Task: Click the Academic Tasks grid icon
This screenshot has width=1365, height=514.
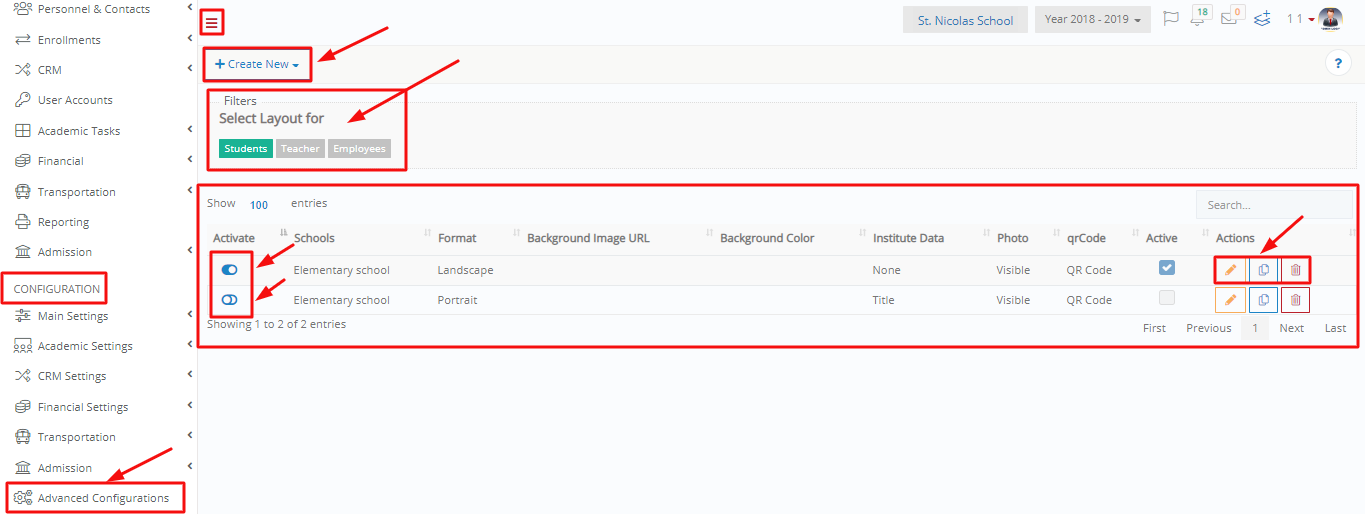Action: [22, 131]
